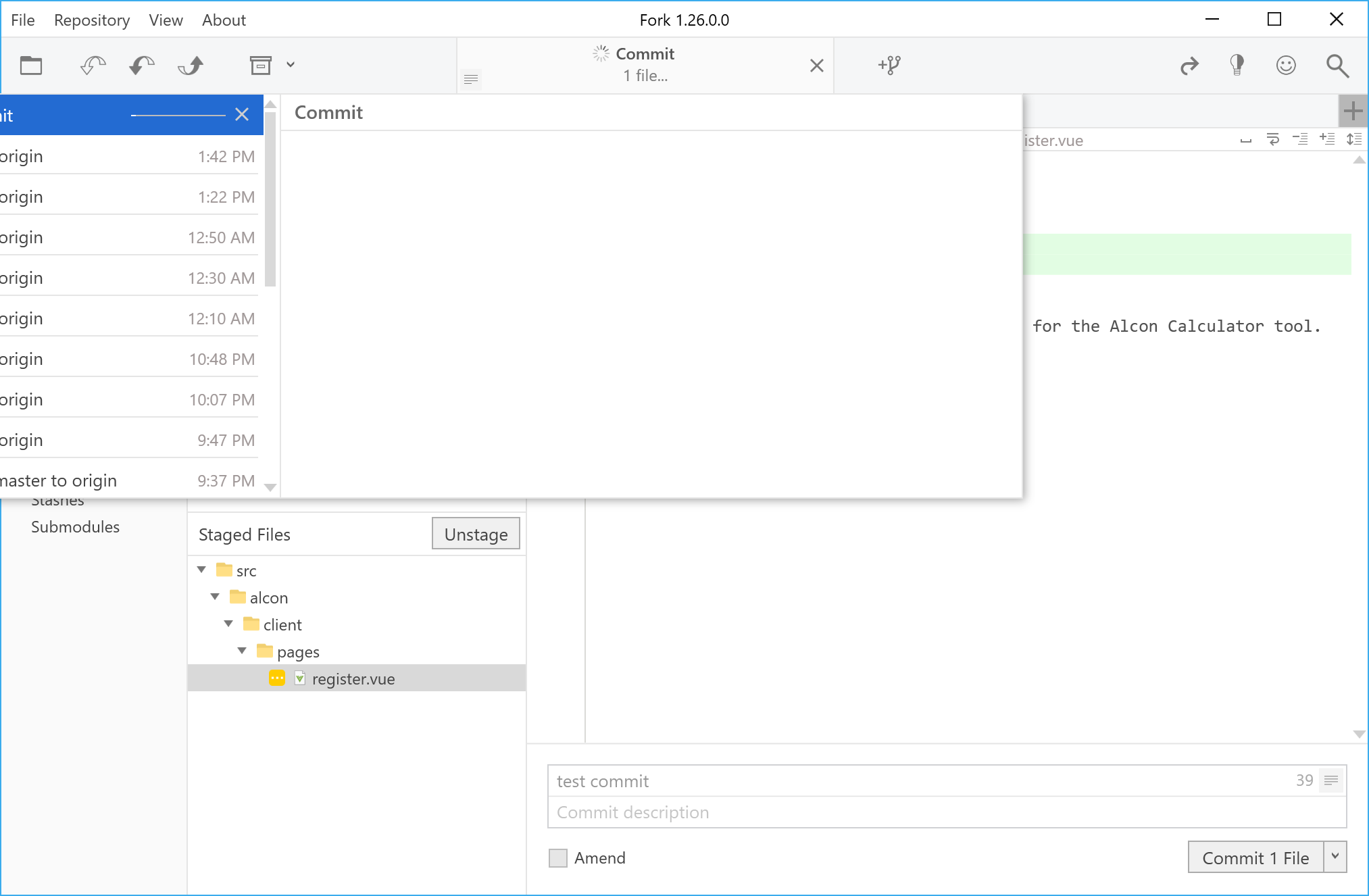Click the Commit 1 File button
Screen dimensions: 1369x896
pyautogui.click(x=1255, y=856)
